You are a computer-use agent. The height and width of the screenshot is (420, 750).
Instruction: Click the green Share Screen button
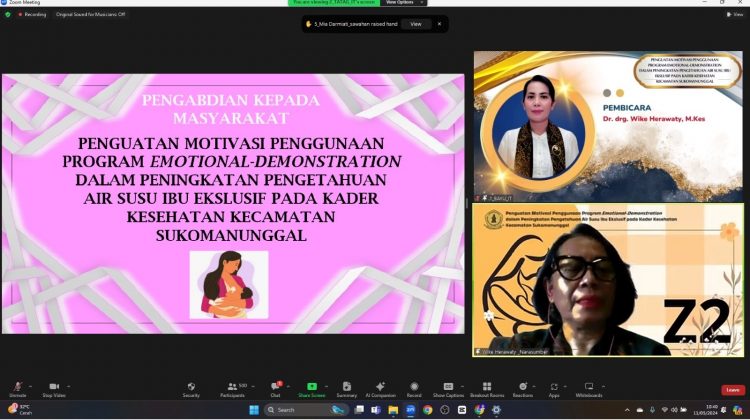click(x=312, y=389)
